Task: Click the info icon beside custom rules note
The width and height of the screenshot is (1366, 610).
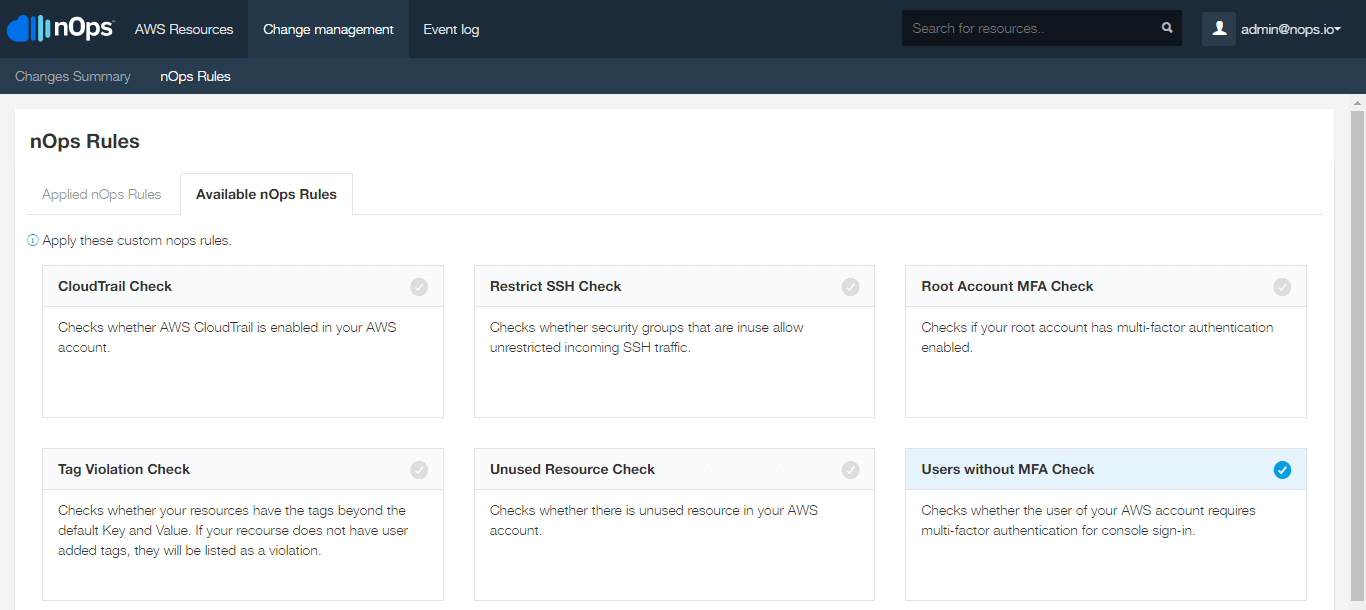Action: (x=33, y=241)
